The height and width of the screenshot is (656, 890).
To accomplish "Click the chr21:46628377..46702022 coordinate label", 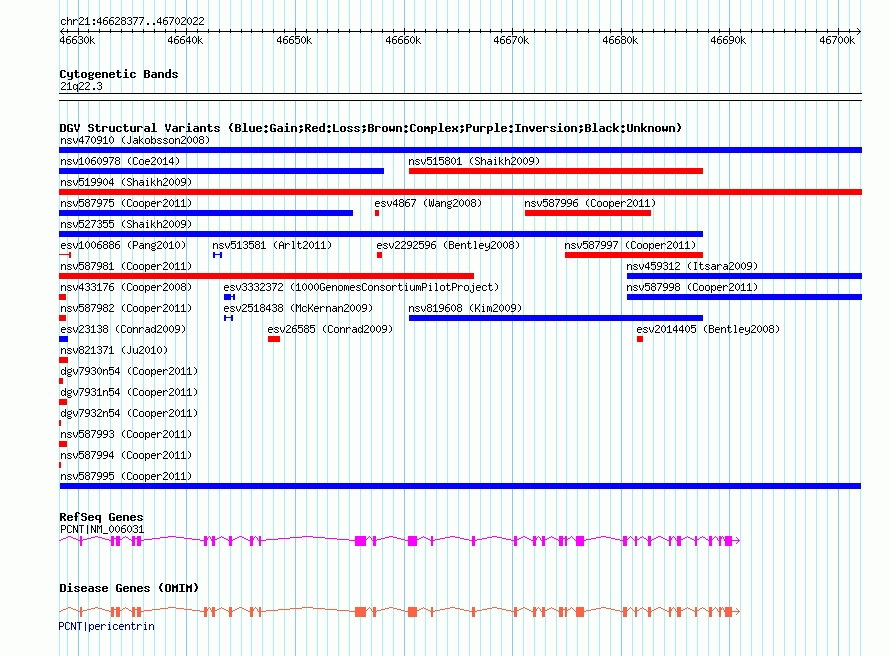I will (x=132, y=21).
